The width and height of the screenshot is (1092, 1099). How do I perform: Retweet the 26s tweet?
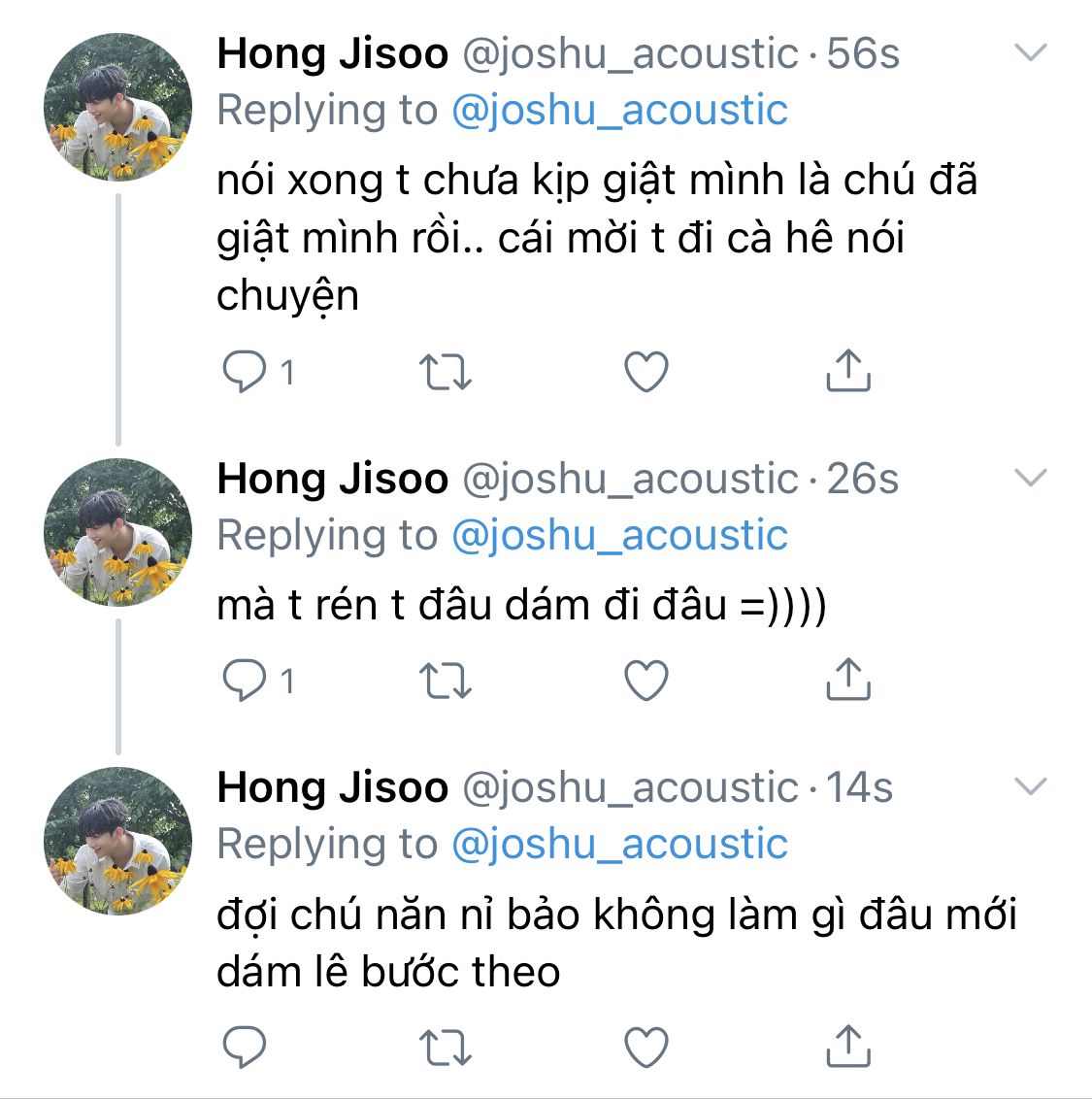pyautogui.click(x=445, y=681)
